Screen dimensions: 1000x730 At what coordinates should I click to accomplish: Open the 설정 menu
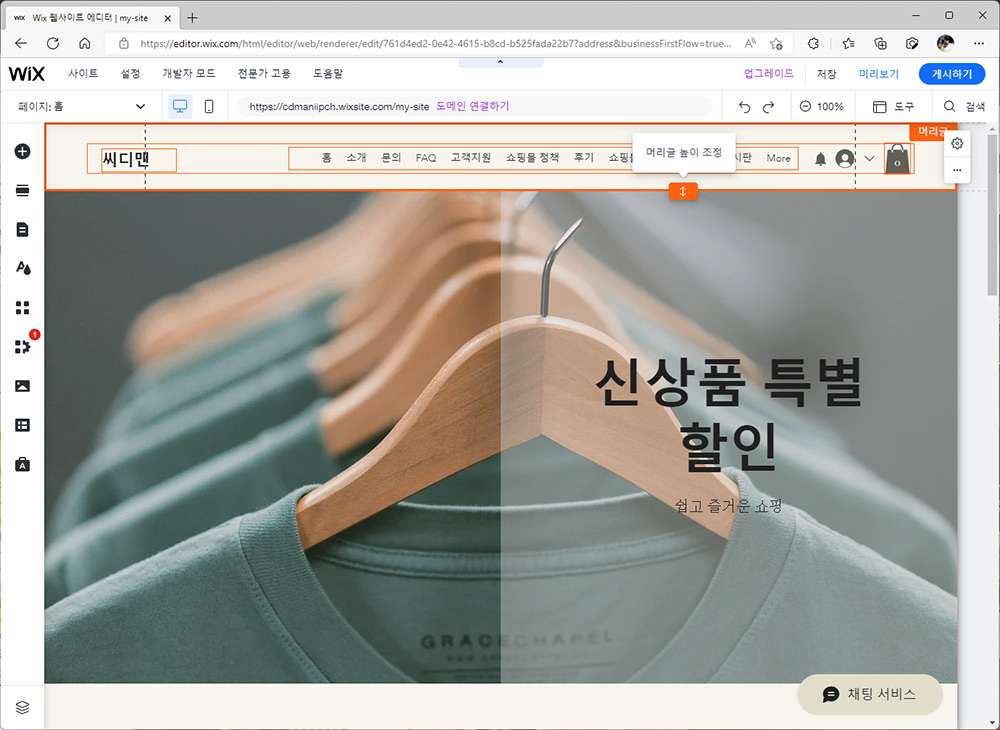(x=130, y=73)
